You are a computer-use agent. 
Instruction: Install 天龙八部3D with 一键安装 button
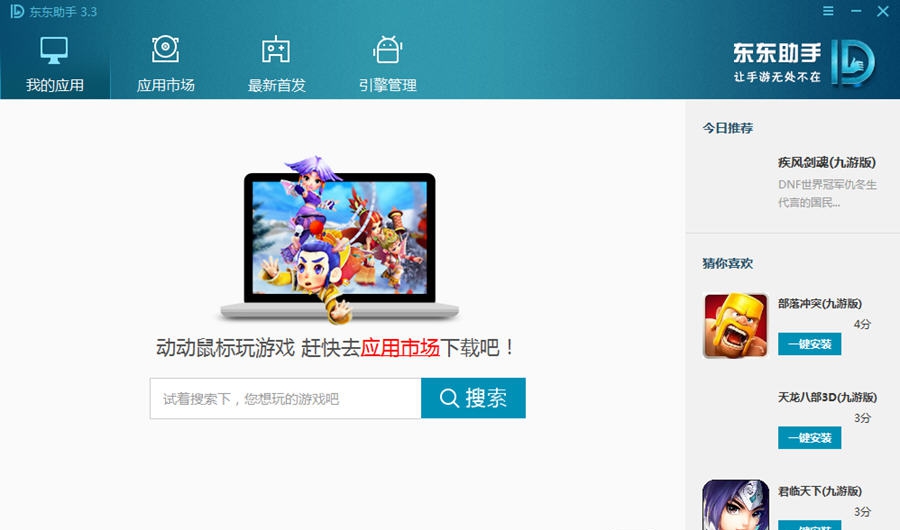pos(809,438)
